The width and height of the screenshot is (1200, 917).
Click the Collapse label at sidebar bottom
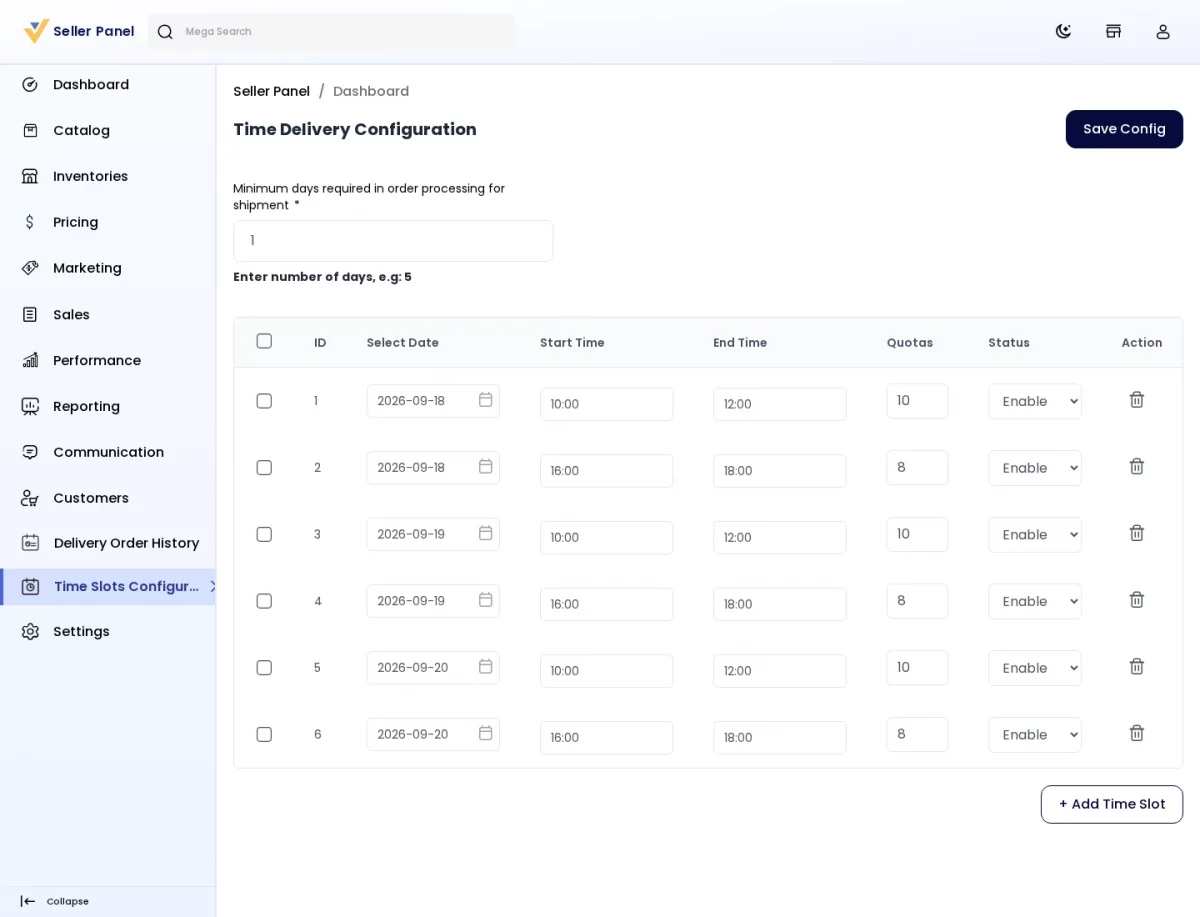click(x=67, y=901)
